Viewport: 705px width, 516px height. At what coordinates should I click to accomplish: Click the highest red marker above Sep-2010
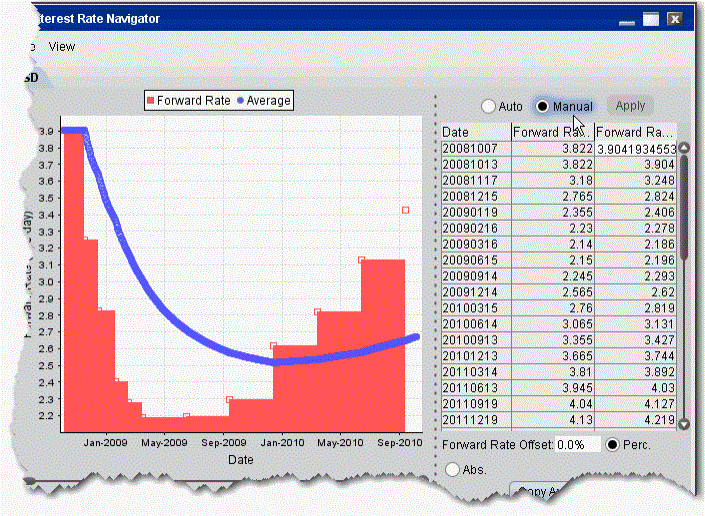coord(405,210)
